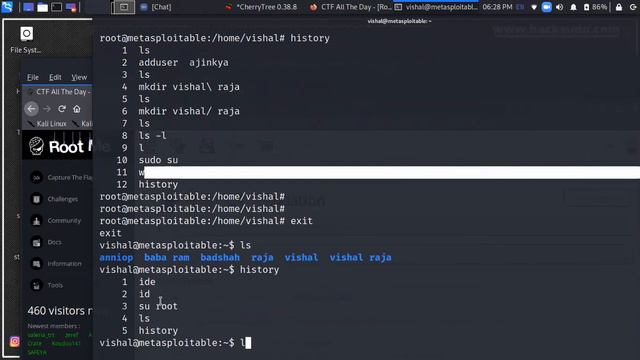Click the Firefox forward arrow button
This screenshot has height=360, width=640.
tap(47, 109)
